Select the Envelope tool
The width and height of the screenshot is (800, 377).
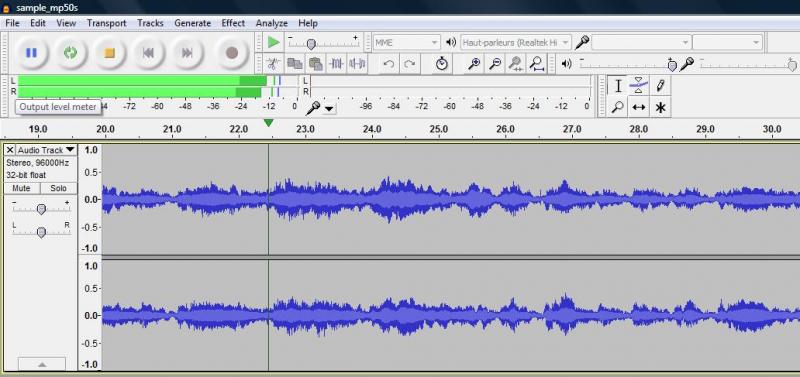[638, 86]
